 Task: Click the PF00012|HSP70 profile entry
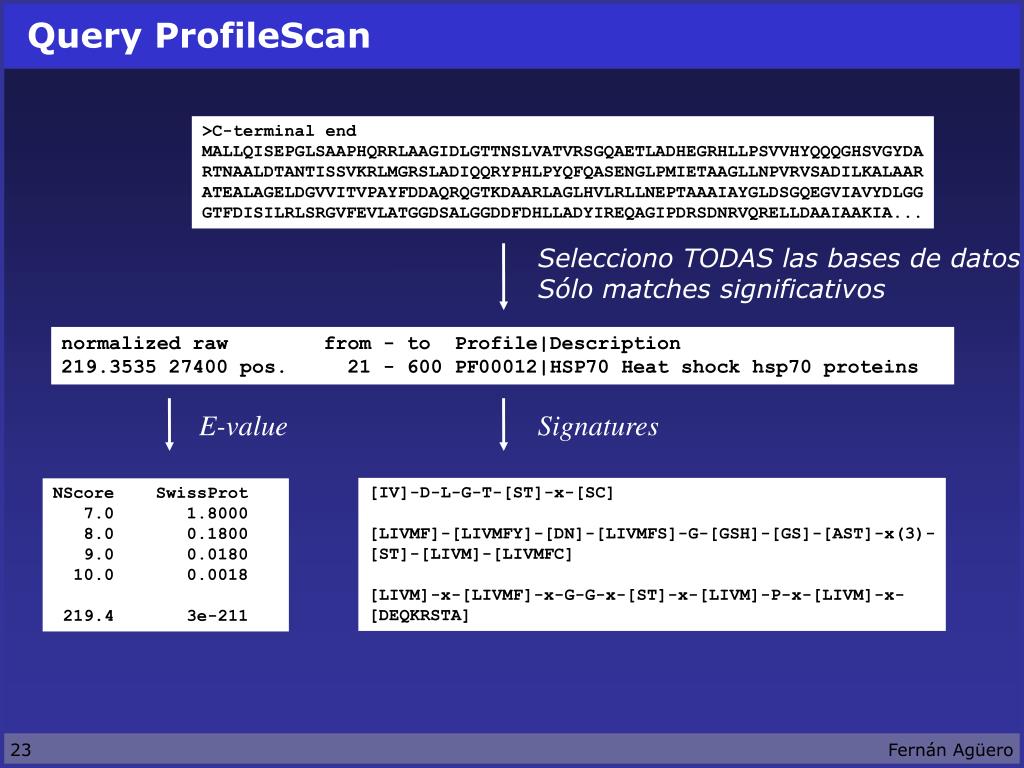(x=532, y=367)
